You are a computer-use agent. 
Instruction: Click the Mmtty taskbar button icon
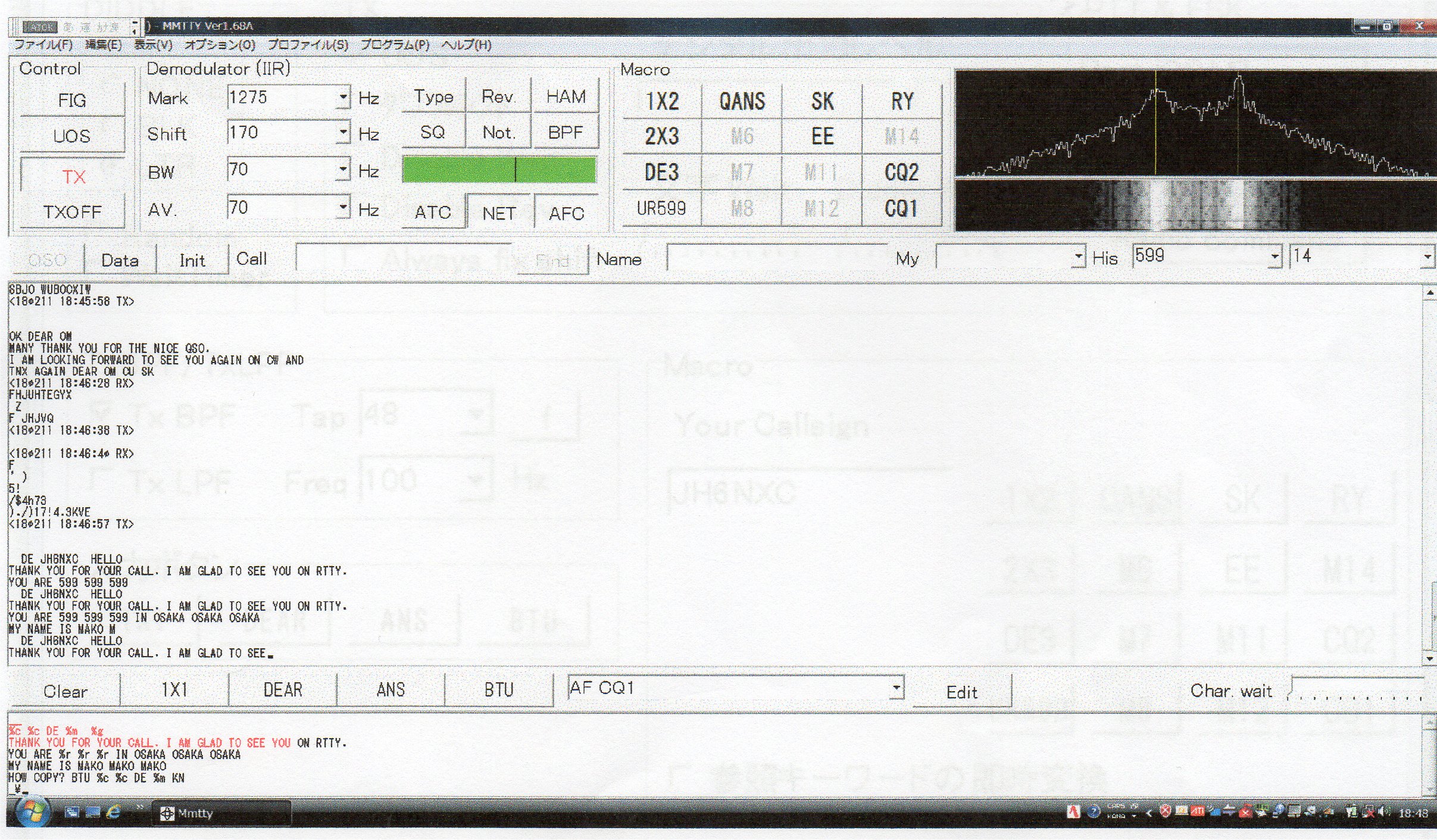(168, 813)
